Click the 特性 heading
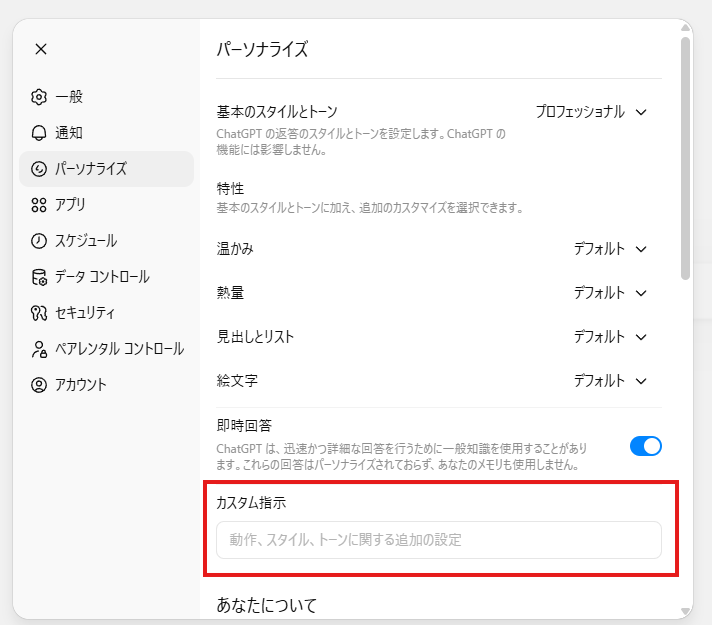 [x=230, y=188]
